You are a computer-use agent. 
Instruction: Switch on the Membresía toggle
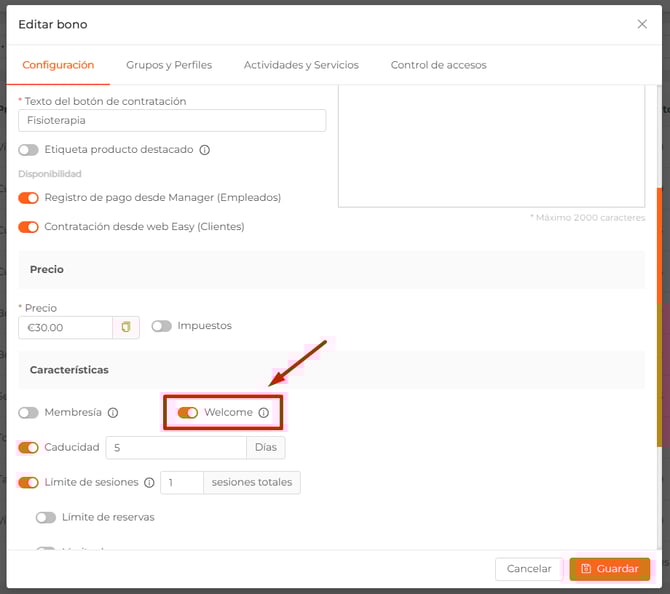pos(28,413)
